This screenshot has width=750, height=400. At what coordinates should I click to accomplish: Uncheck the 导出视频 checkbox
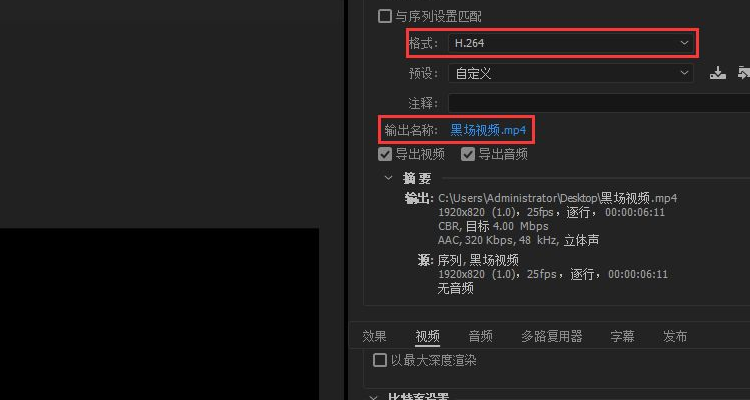point(385,154)
